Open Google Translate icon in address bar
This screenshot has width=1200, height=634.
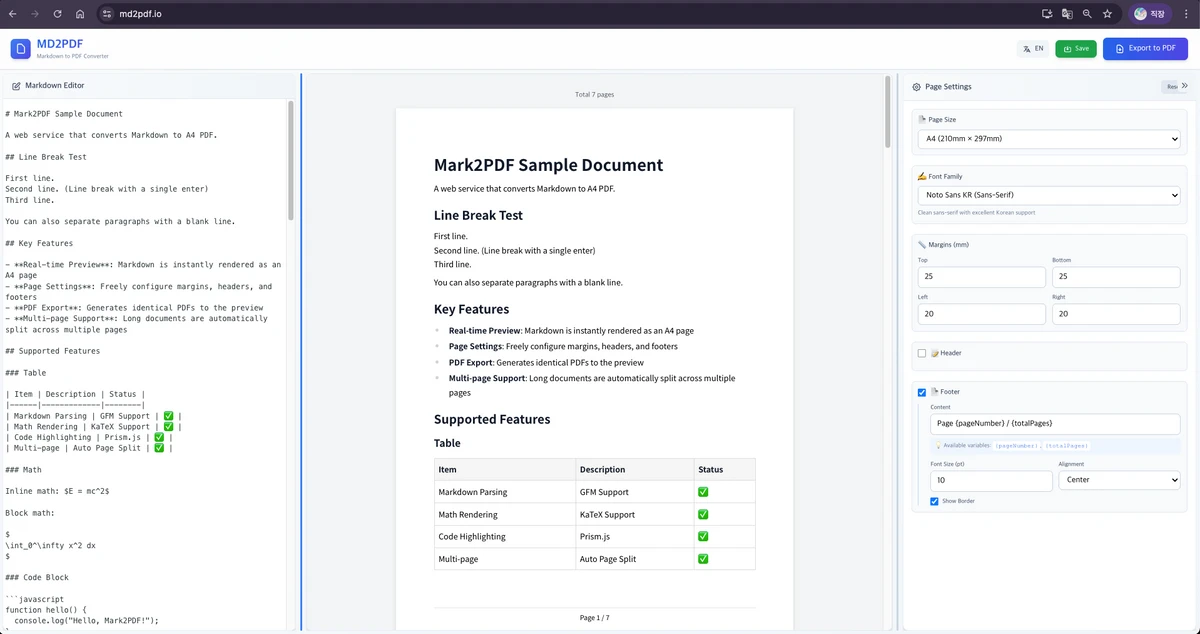click(x=1067, y=14)
